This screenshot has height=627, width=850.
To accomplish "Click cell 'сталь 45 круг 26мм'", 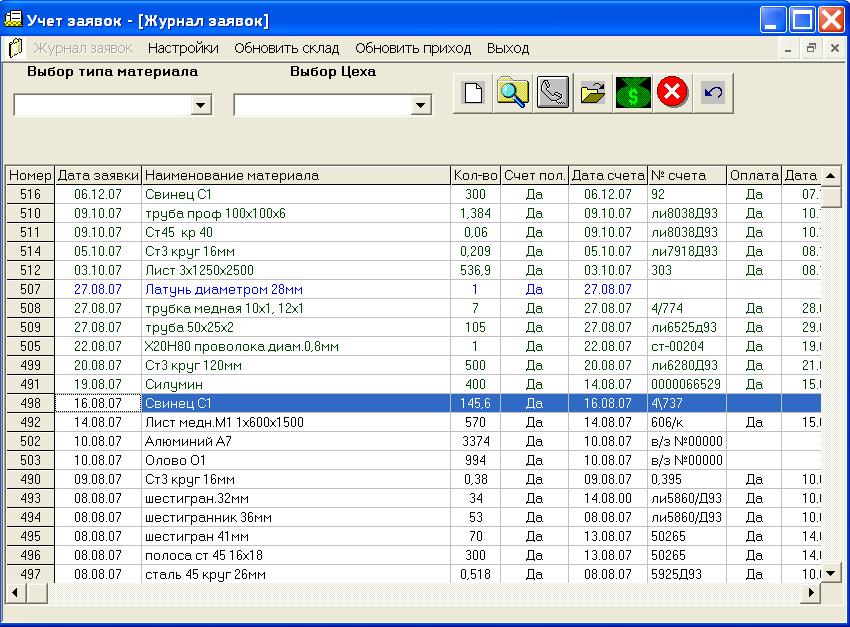I will click(x=296, y=574).
